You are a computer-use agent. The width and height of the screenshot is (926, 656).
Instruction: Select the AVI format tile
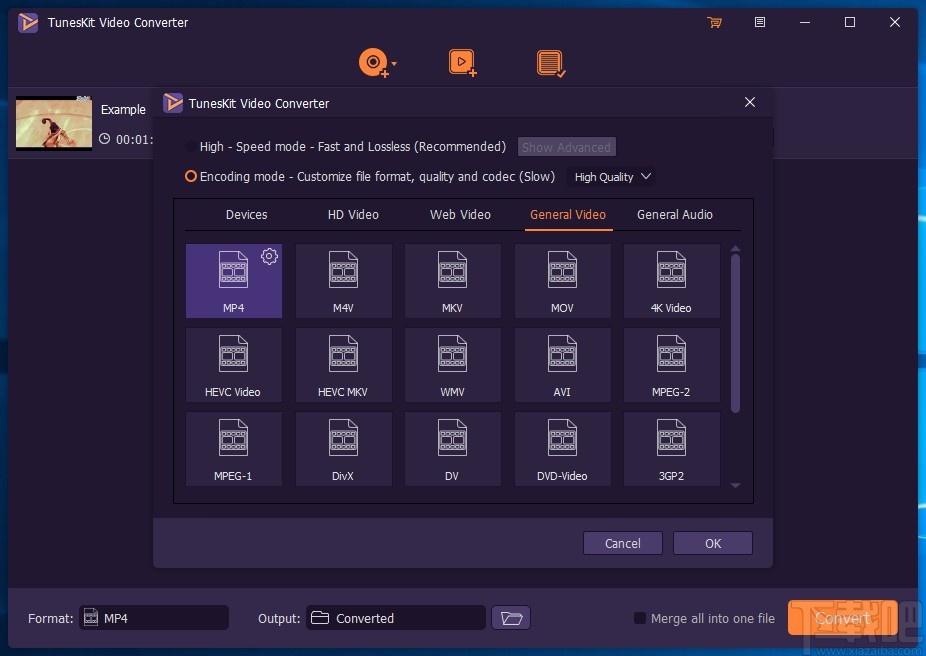(x=562, y=365)
